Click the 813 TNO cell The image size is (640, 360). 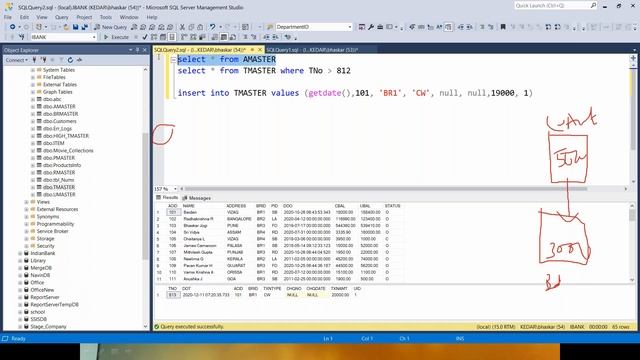[x=173, y=295]
